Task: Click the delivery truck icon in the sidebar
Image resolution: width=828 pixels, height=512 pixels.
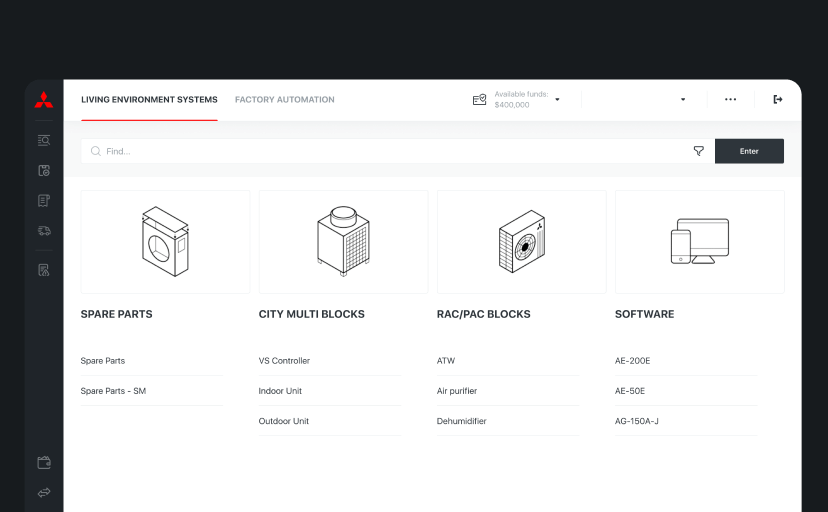Action: (44, 231)
